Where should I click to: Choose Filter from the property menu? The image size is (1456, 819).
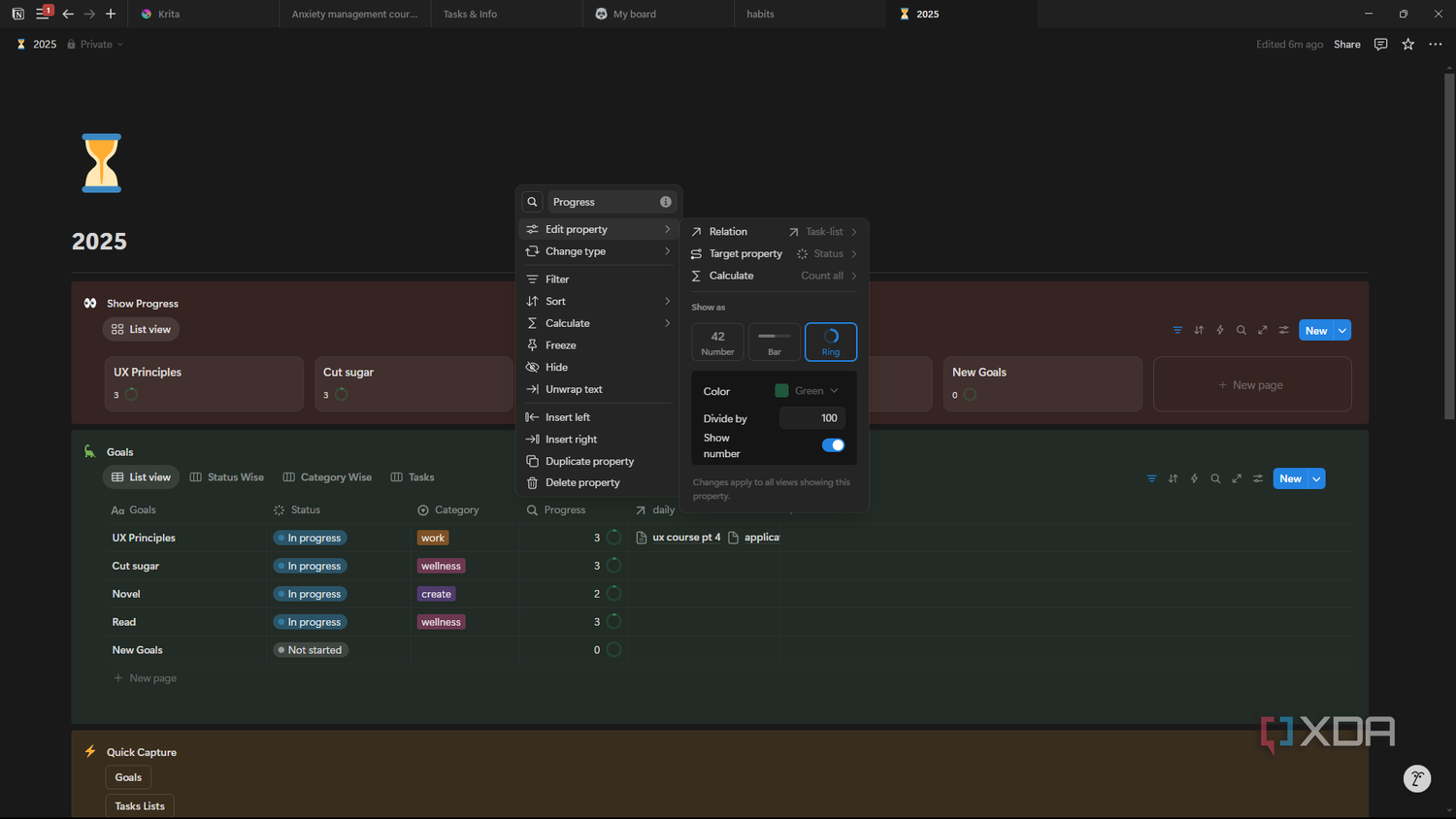click(598, 279)
